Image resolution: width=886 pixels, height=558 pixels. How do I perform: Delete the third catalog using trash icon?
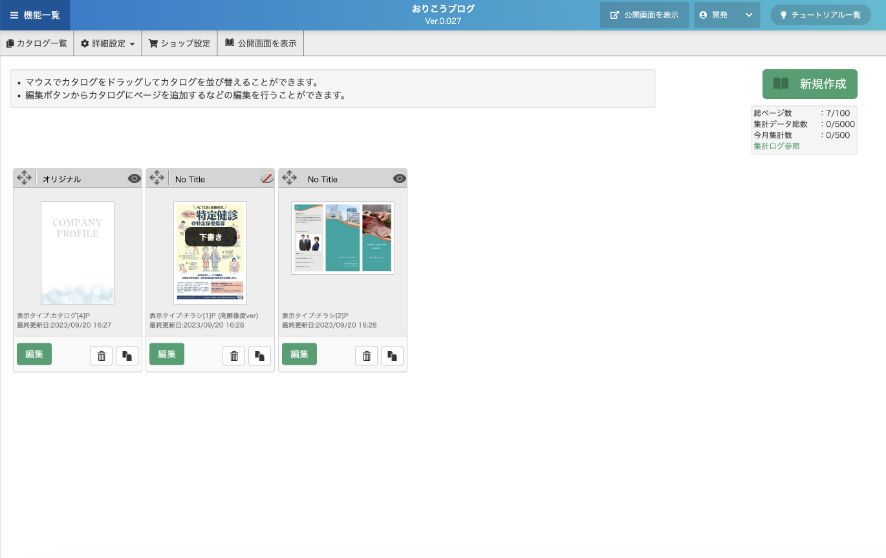(x=367, y=356)
